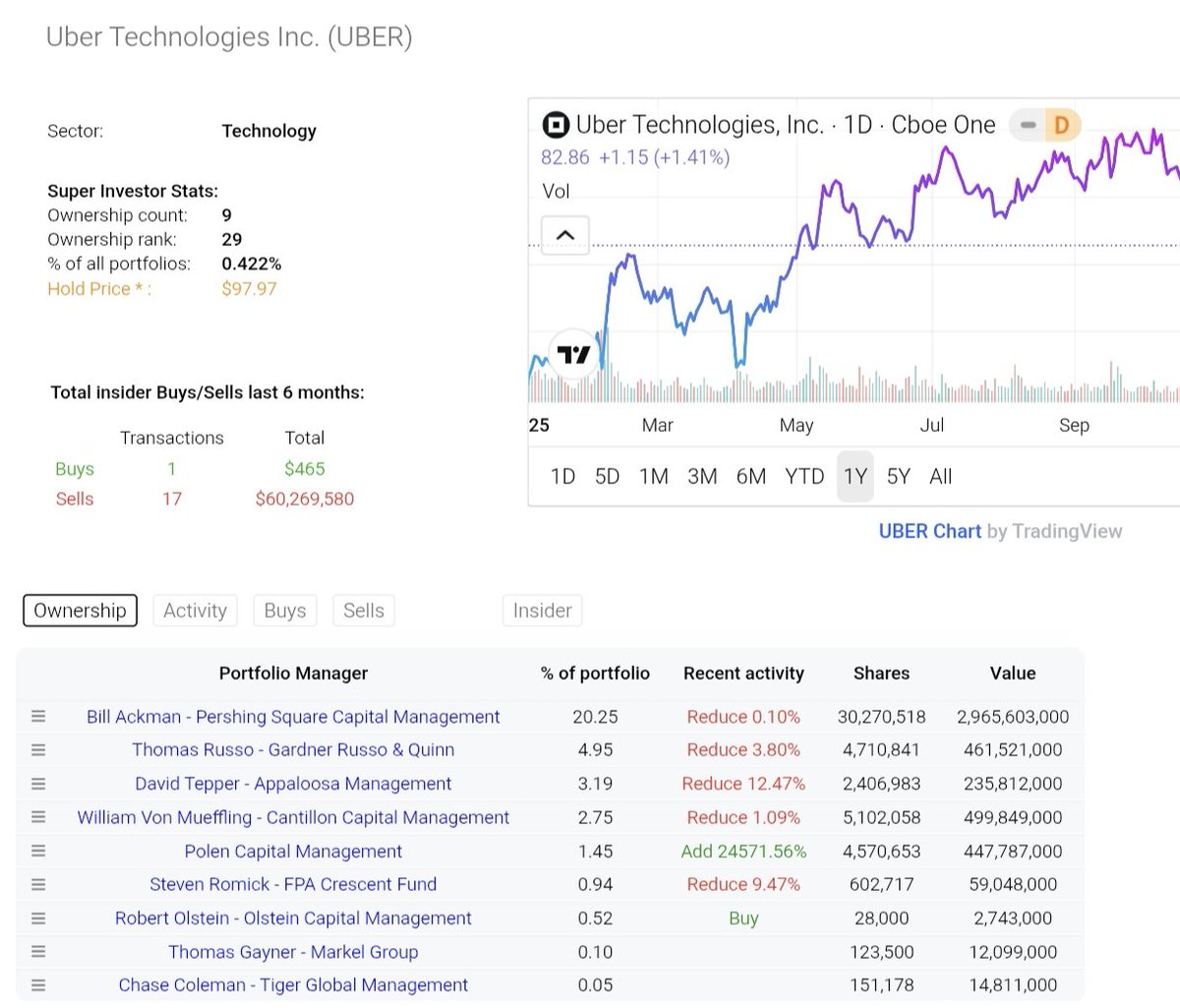Open Steven Romick - FPA Crescent Fund link
Screen dimensions: 1180x1008
[x=293, y=884]
